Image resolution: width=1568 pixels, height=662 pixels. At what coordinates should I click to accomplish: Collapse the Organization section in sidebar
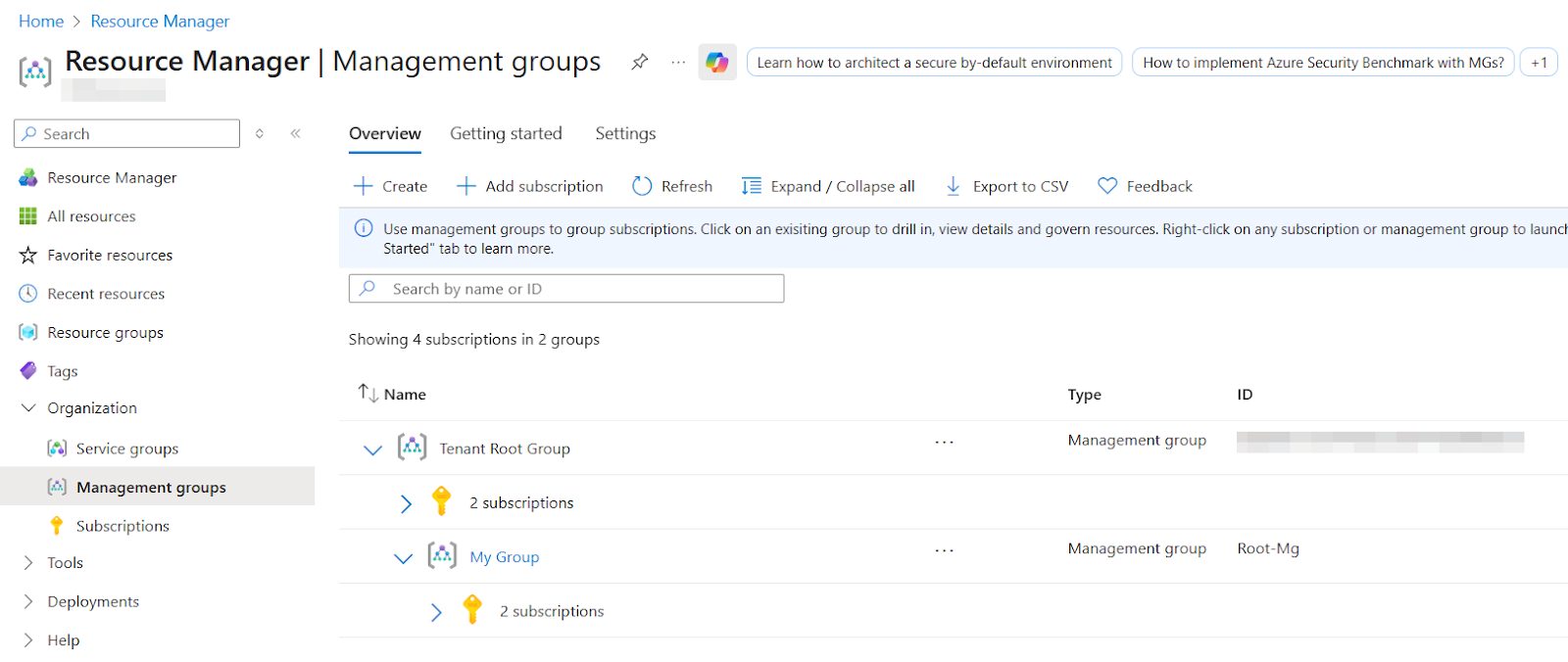[x=28, y=407]
